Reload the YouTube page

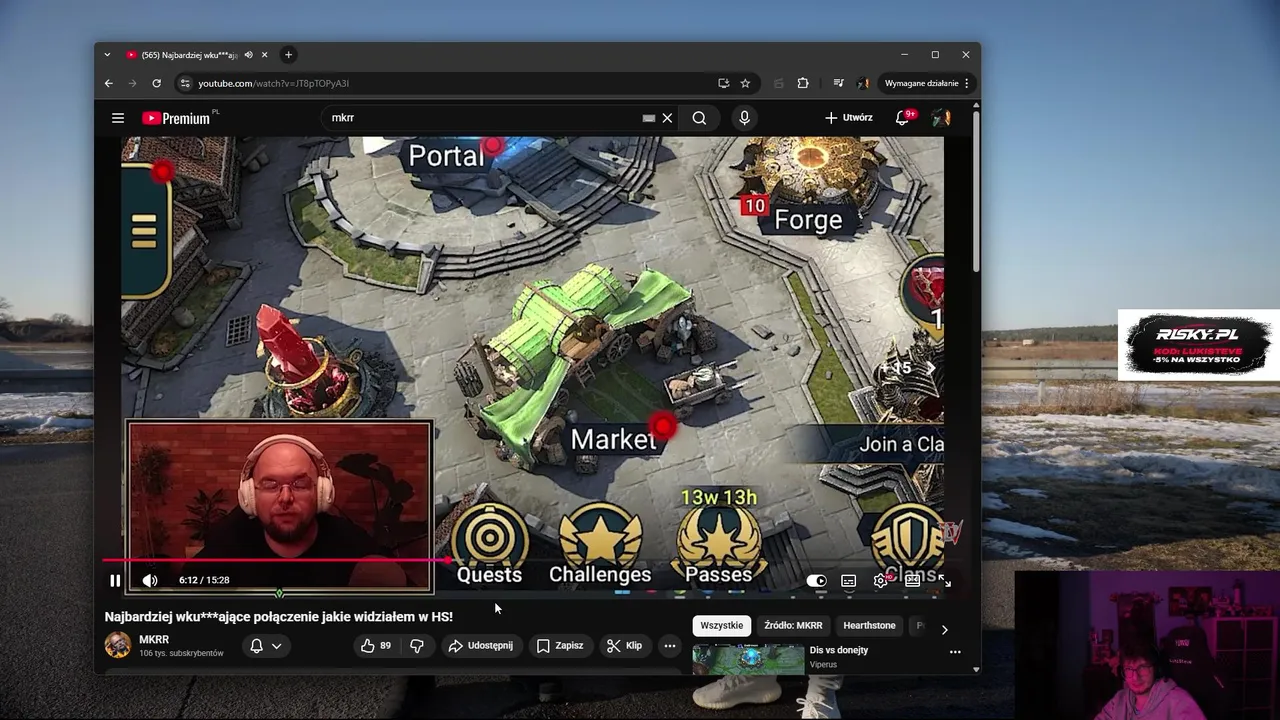point(157,83)
